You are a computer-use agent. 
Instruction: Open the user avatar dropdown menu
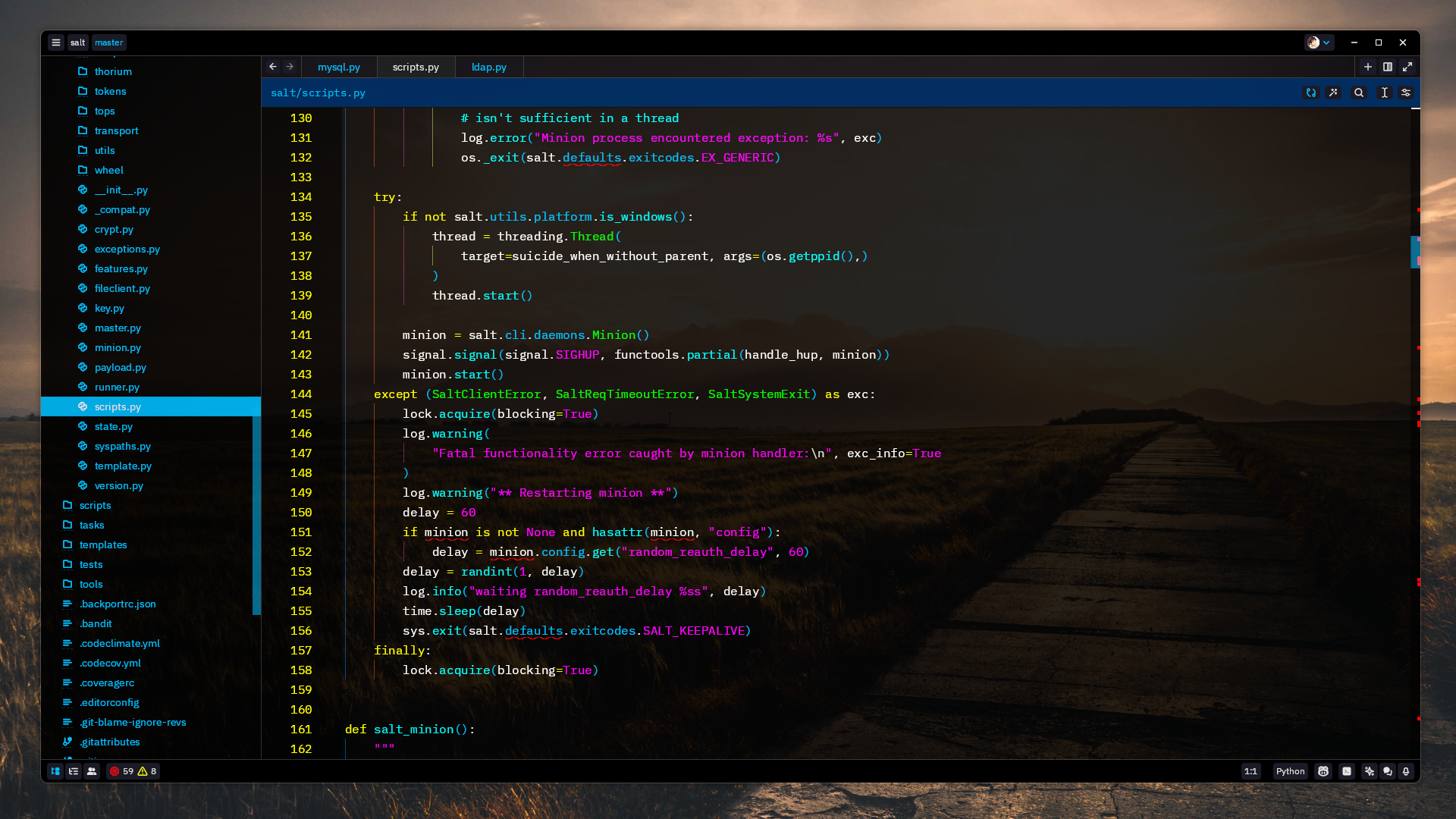[x=1319, y=42]
